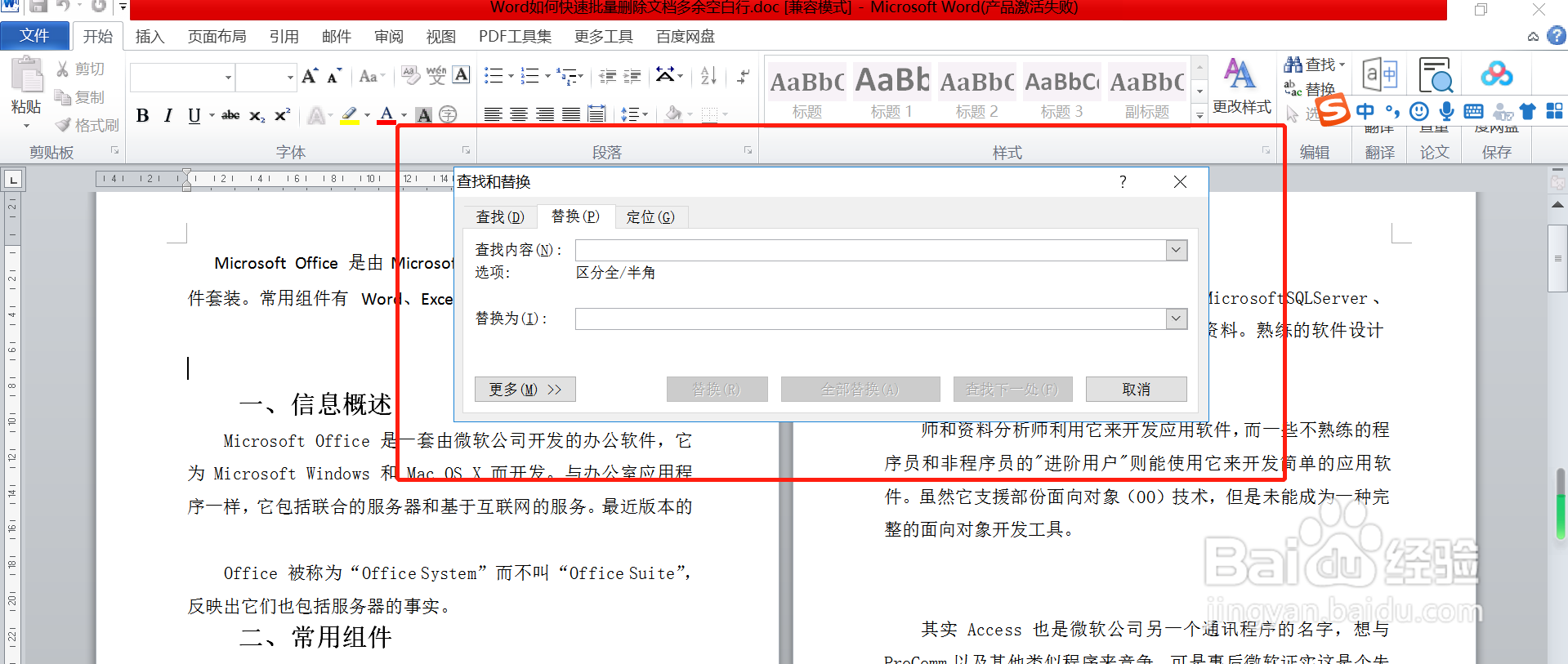Image resolution: width=1568 pixels, height=664 pixels.
Task: Open the font name dropdown
Action: pyautogui.click(x=228, y=78)
